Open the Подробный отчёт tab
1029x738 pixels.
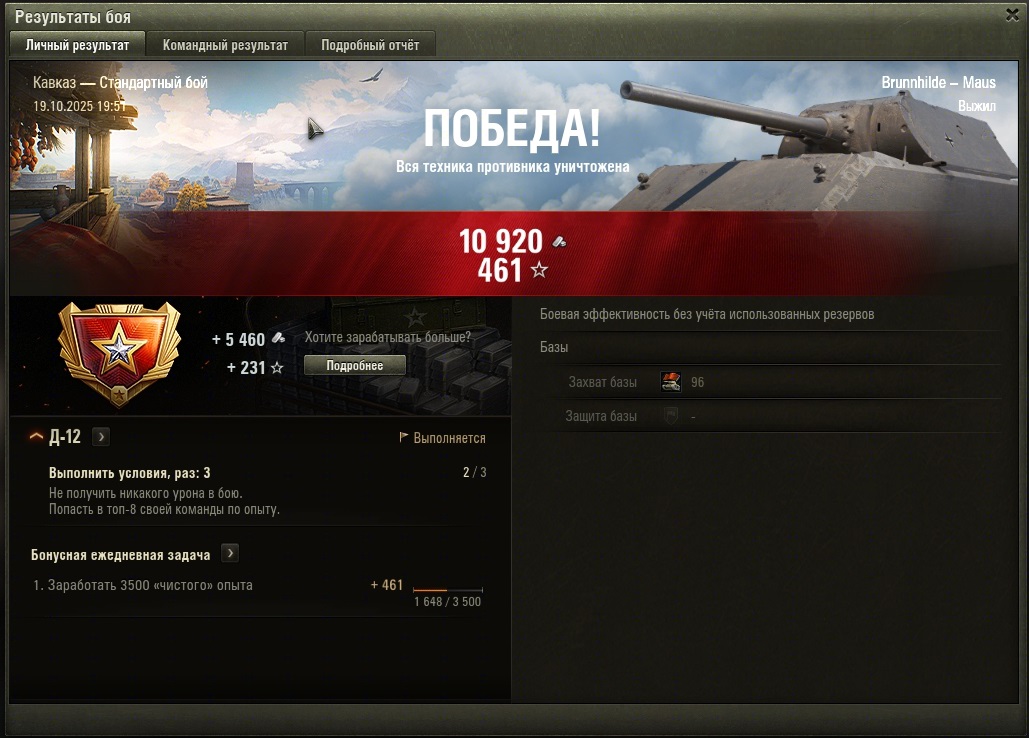click(370, 45)
